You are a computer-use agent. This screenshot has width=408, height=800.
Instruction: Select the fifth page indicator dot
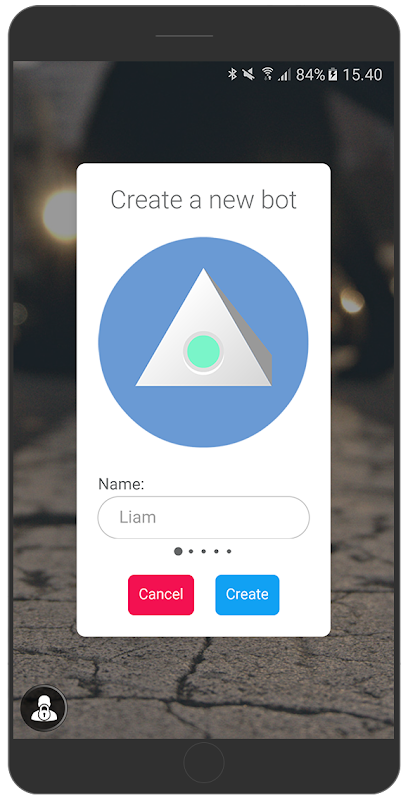point(229,551)
